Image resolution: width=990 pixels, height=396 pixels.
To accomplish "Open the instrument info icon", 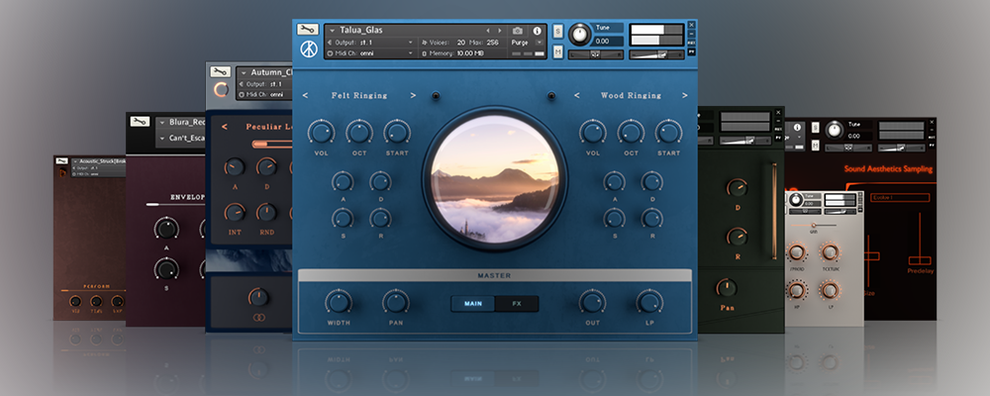I will pos(537,30).
